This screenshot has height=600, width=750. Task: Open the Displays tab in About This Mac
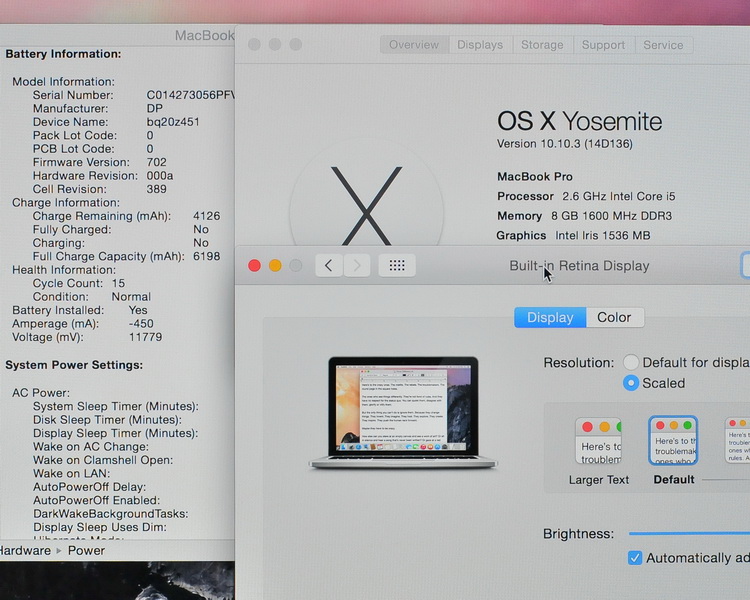(480, 44)
